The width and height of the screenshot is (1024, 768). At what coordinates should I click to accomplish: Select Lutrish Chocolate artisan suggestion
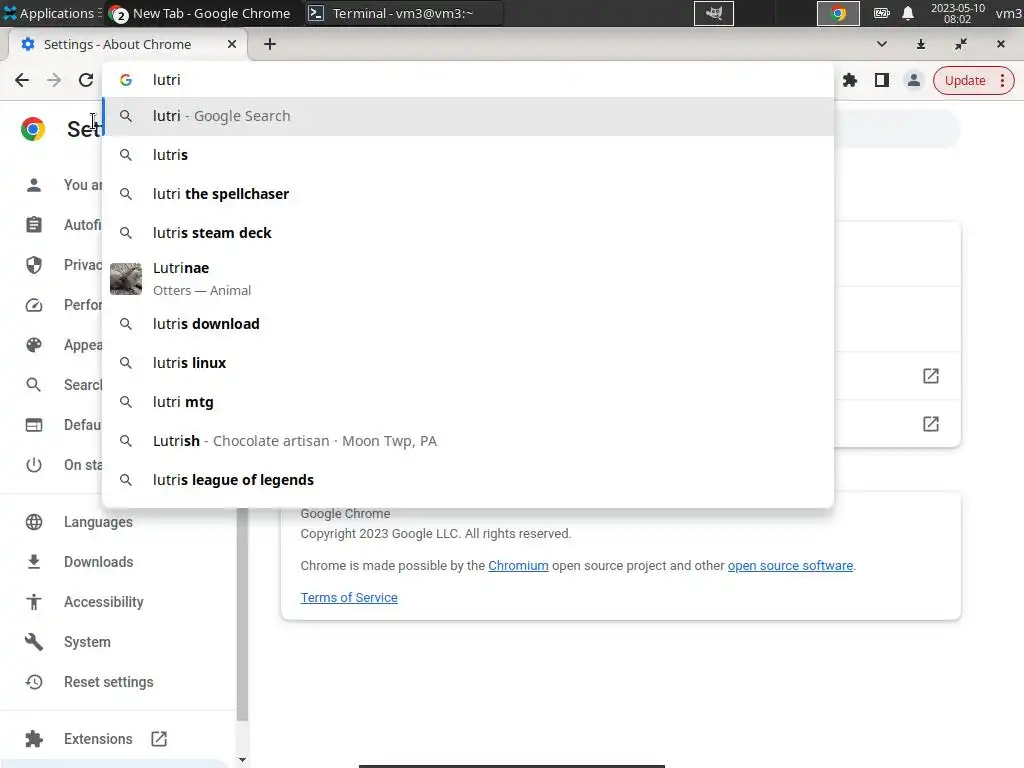point(468,441)
